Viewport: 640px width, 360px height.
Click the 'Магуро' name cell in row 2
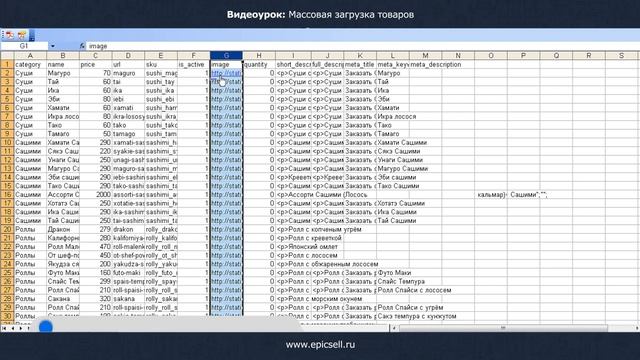tap(63, 73)
